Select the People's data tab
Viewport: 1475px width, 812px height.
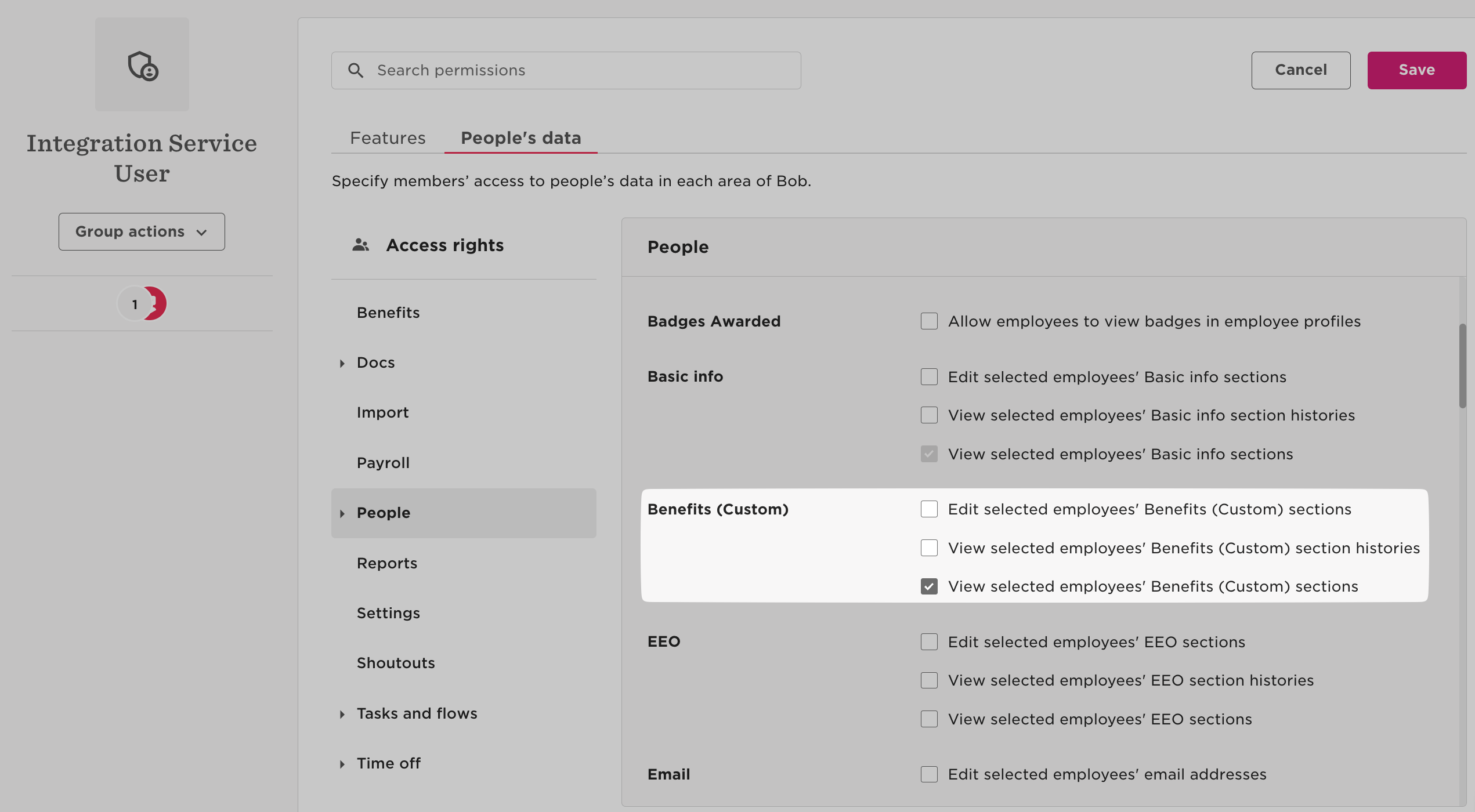tap(520, 138)
